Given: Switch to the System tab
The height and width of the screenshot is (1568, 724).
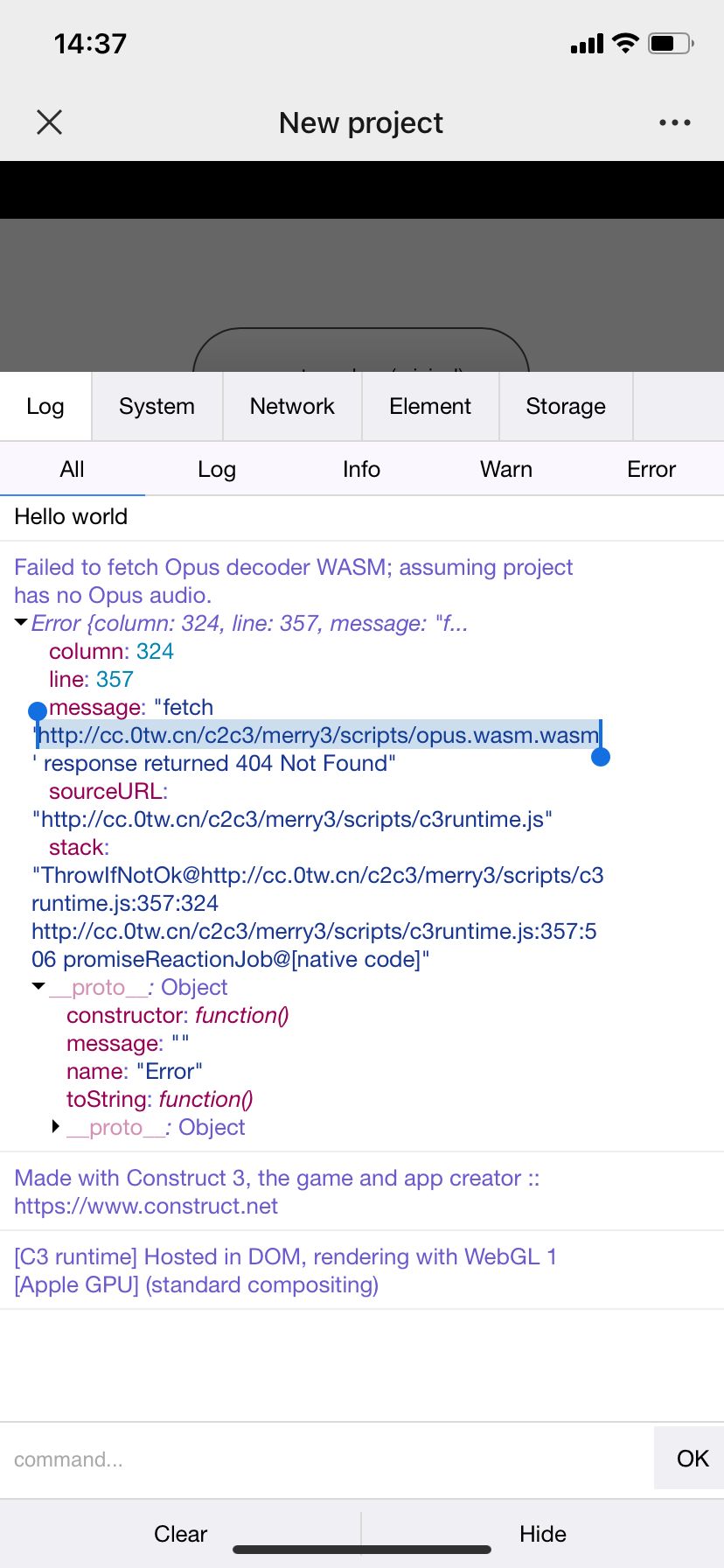Looking at the screenshot, I should click(157, 406).
